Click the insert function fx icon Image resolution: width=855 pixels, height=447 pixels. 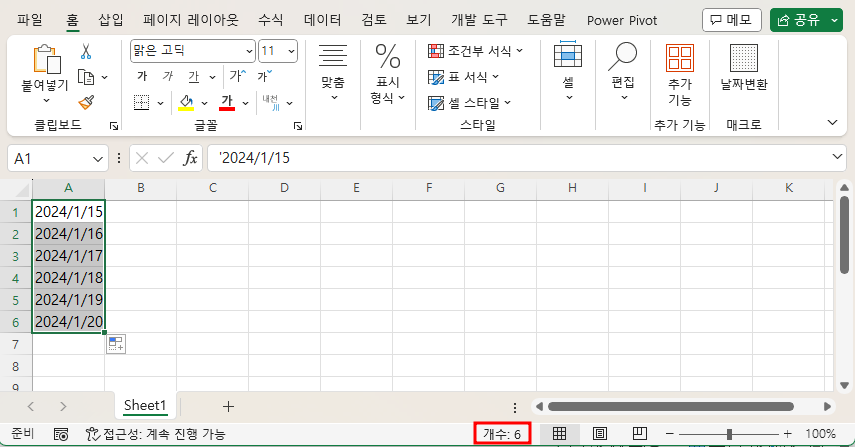pos(190,159)
